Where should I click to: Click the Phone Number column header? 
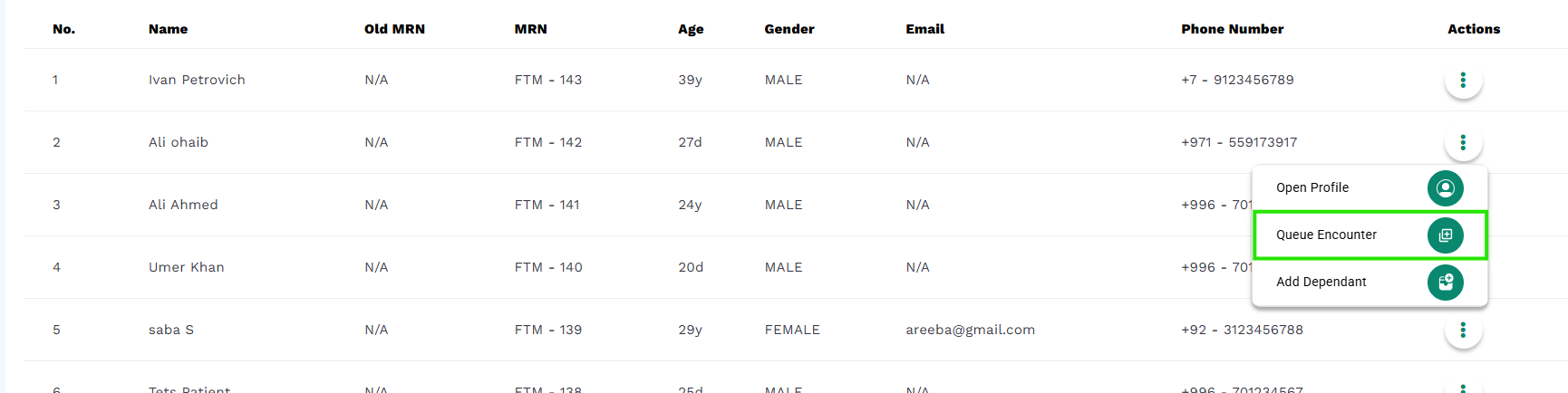pos(1232,29)
